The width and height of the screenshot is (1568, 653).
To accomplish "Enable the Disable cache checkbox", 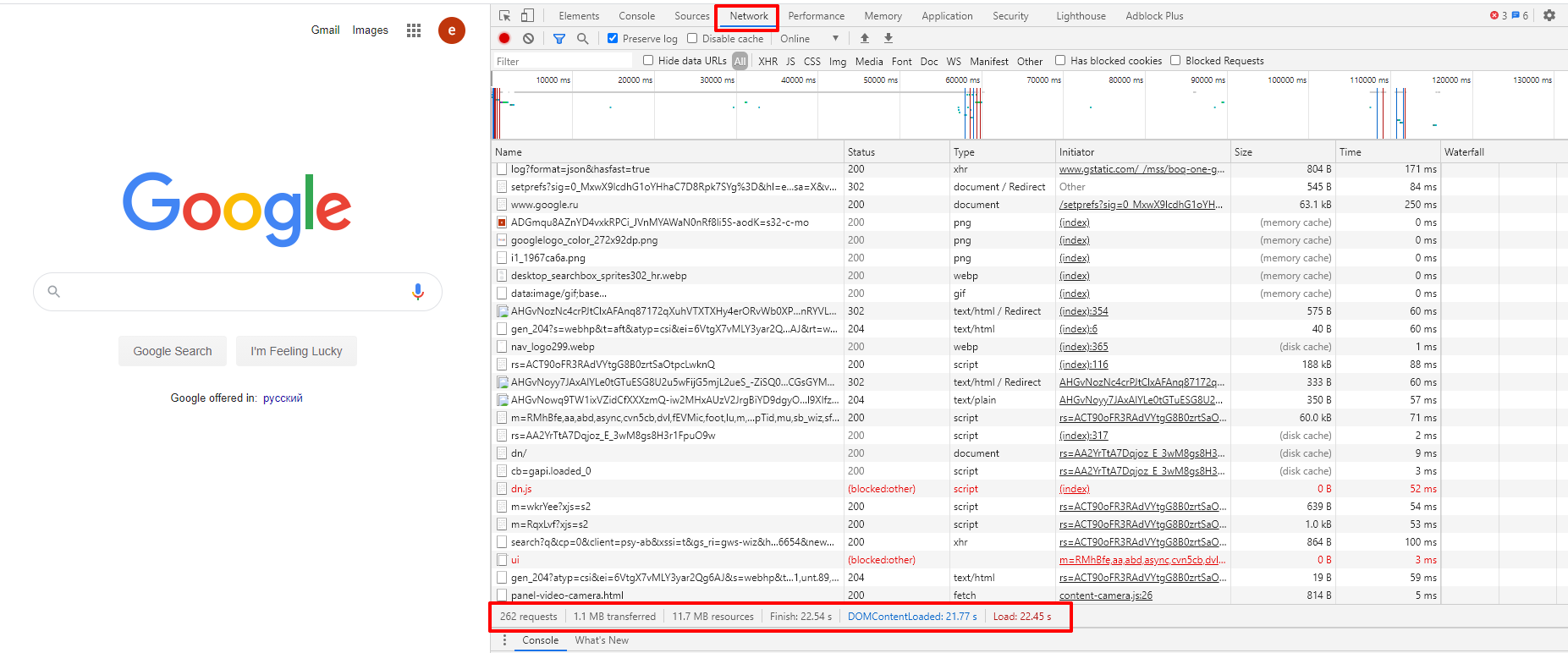I will pyautogui.click(x=692, y=38).
